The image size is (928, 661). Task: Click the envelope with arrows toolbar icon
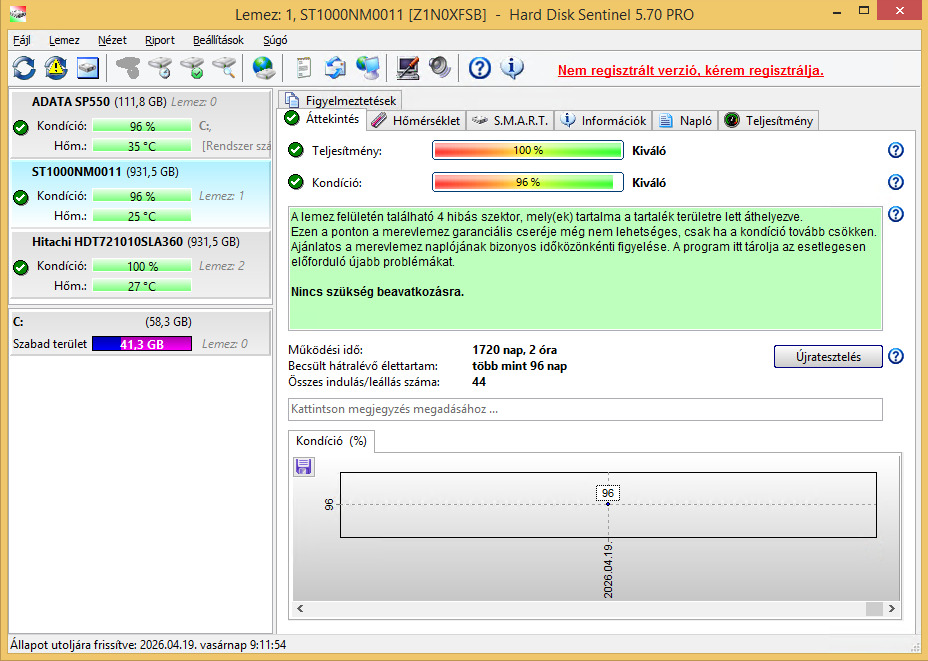point(336,68)
